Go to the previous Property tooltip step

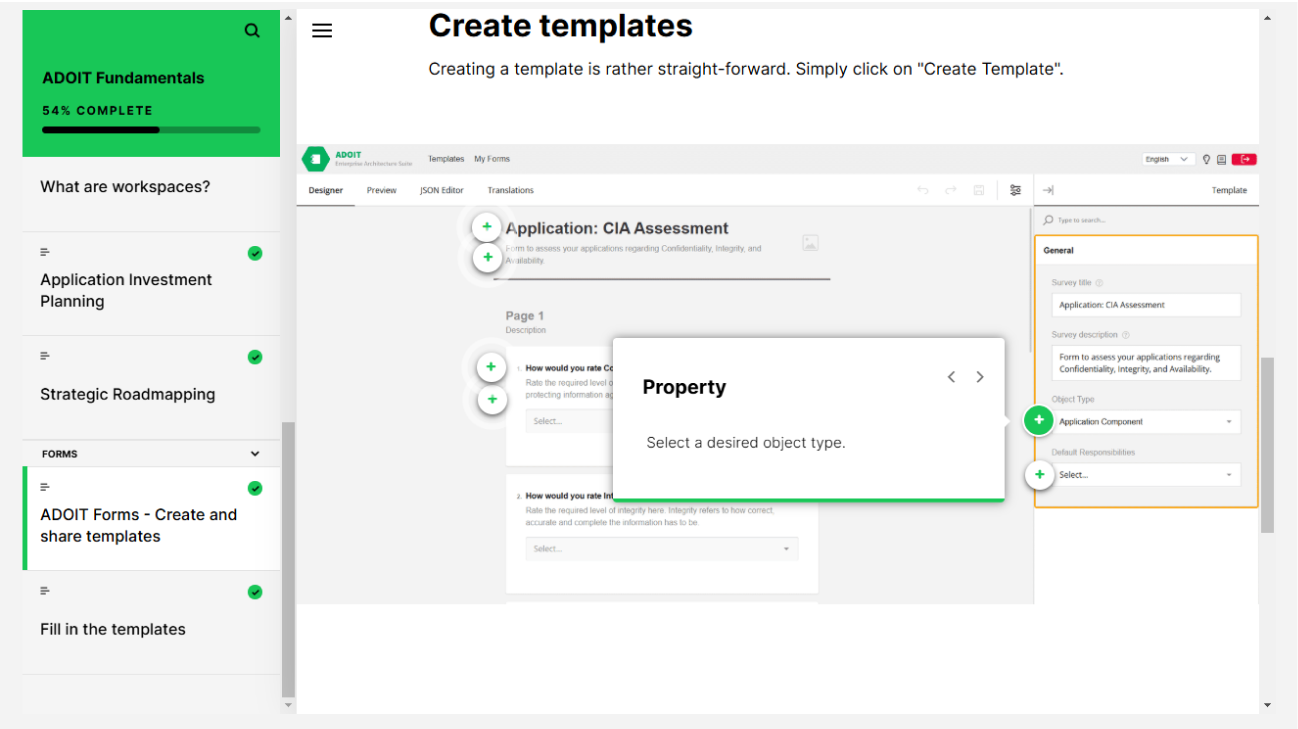(951, 377)
